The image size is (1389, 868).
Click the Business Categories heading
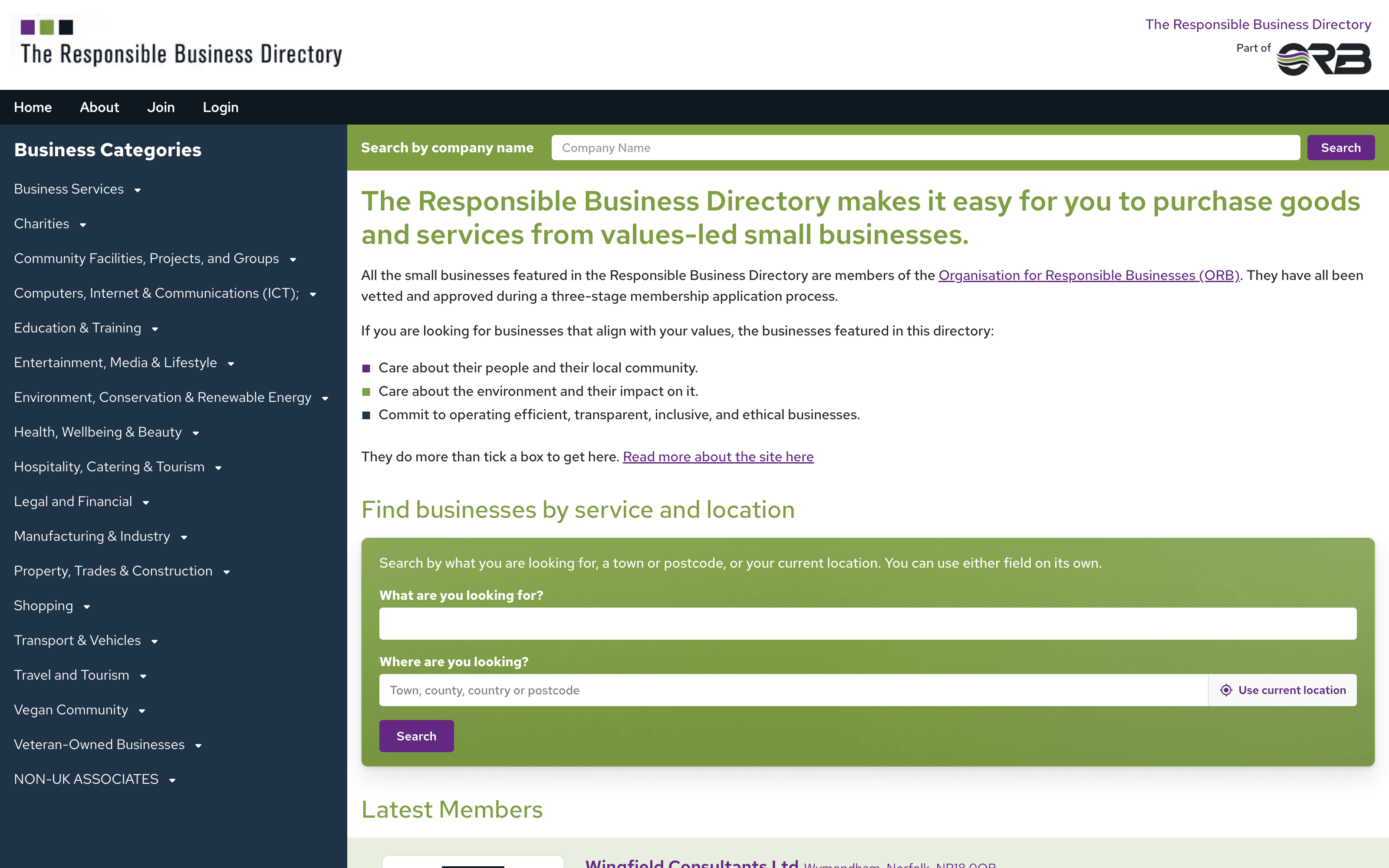click(107, 150)
